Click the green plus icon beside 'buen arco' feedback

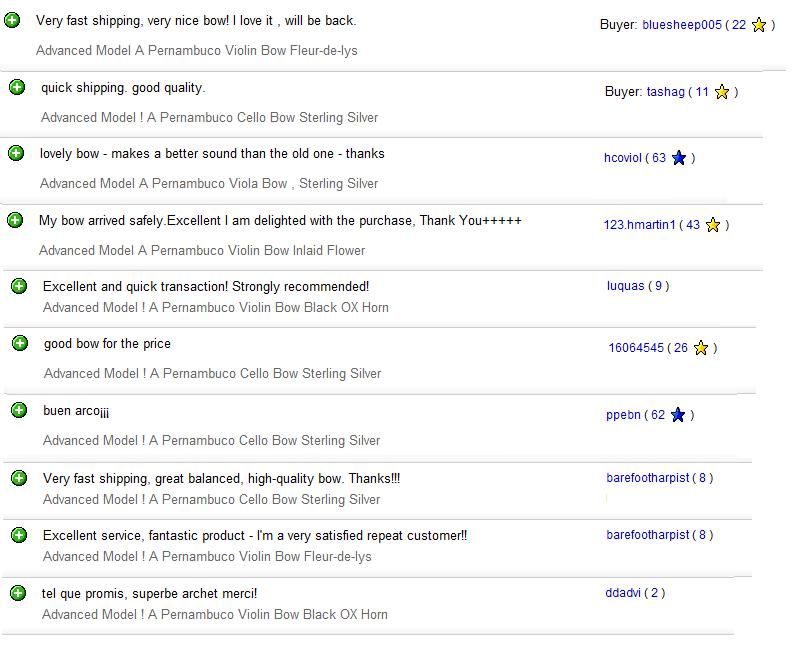pos(19,410)
